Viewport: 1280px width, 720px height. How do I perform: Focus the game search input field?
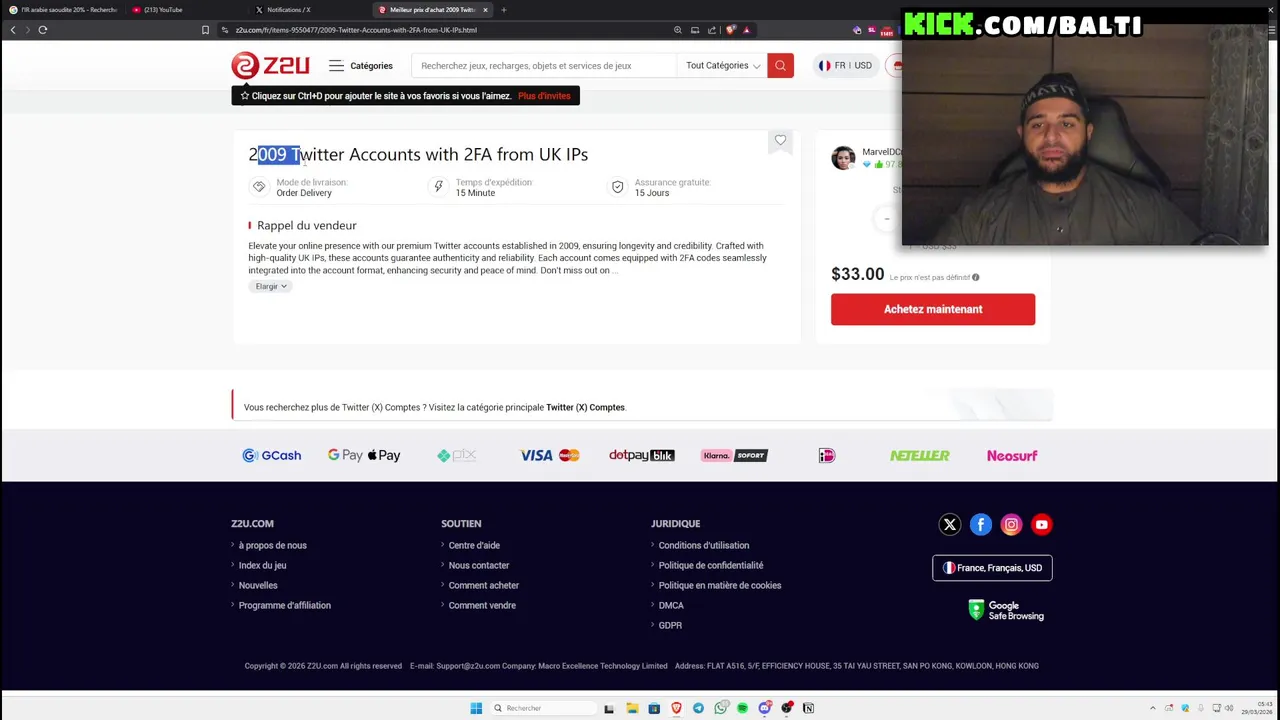point(543,66)
